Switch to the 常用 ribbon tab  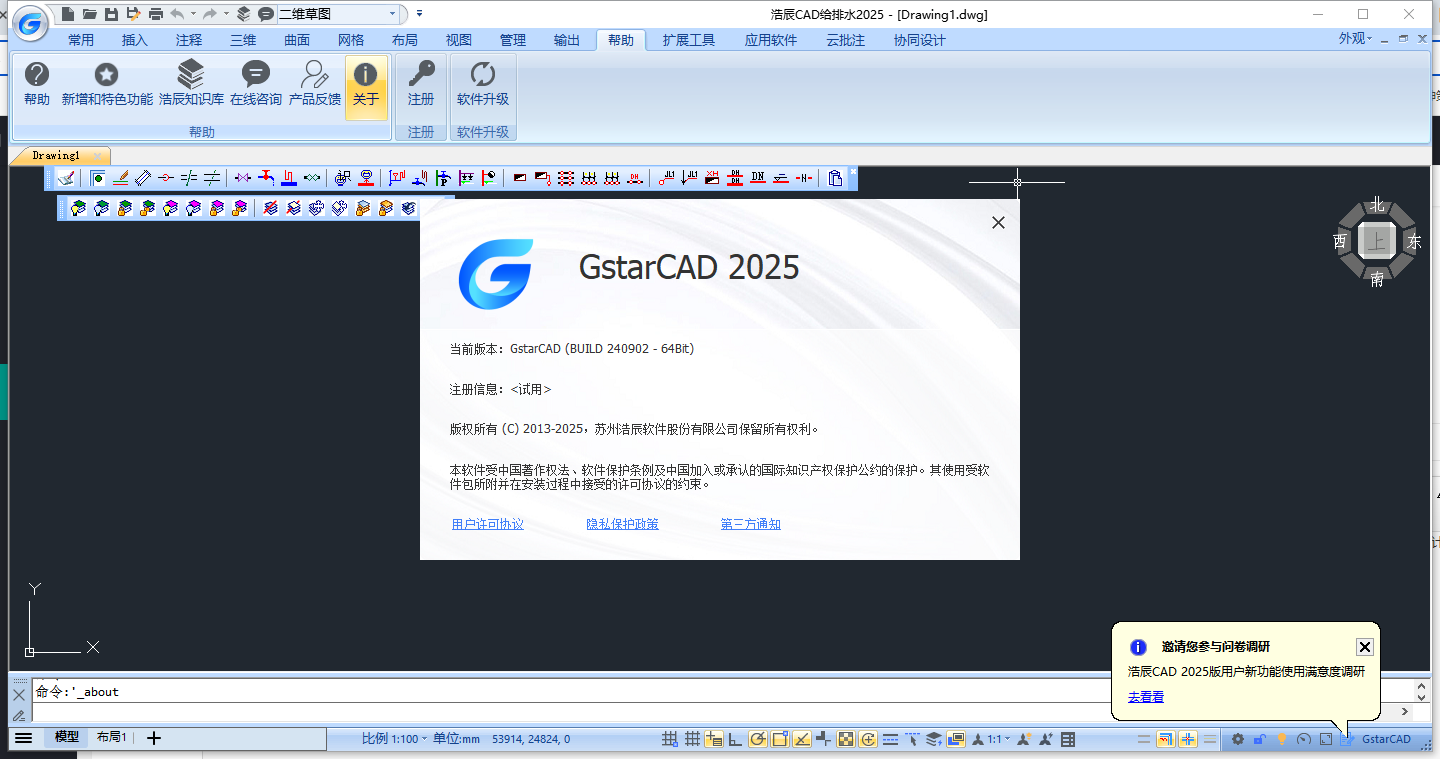point(81,40)
